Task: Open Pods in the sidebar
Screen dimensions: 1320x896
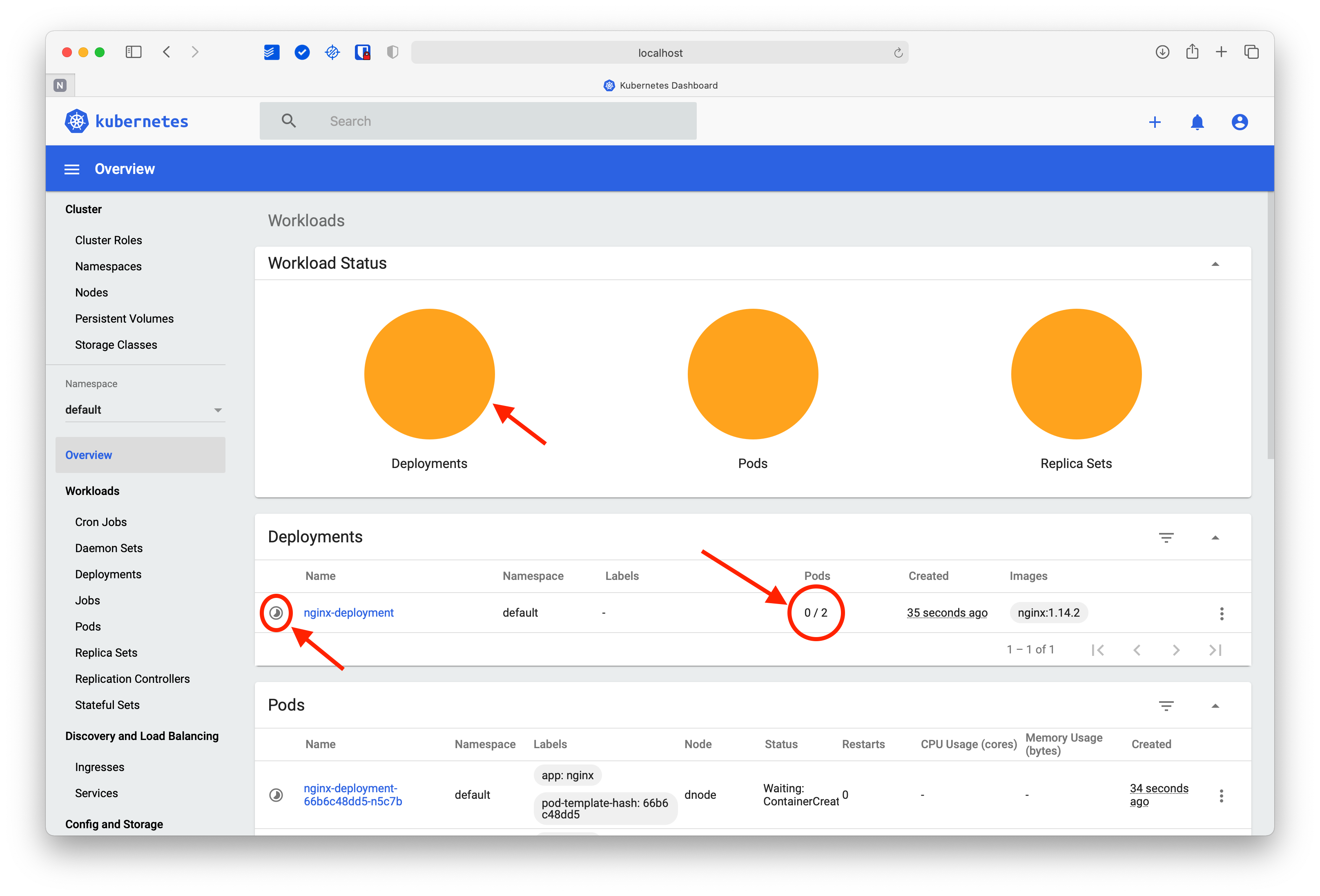Action: click(87, 626)
